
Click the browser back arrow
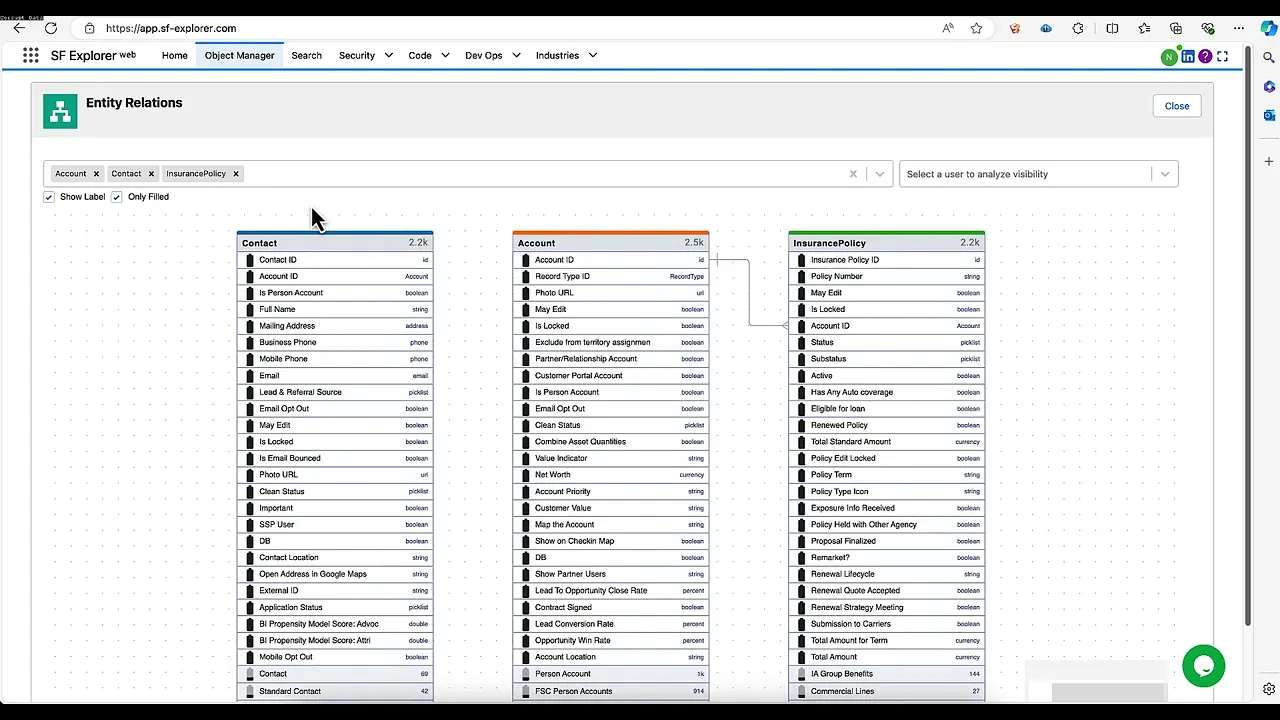point(19,28)
